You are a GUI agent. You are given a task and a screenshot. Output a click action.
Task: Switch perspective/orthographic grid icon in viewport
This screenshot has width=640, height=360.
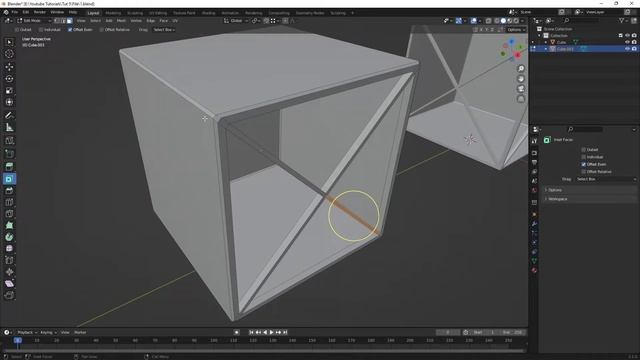pyautogui.click(x=521, y=99)
